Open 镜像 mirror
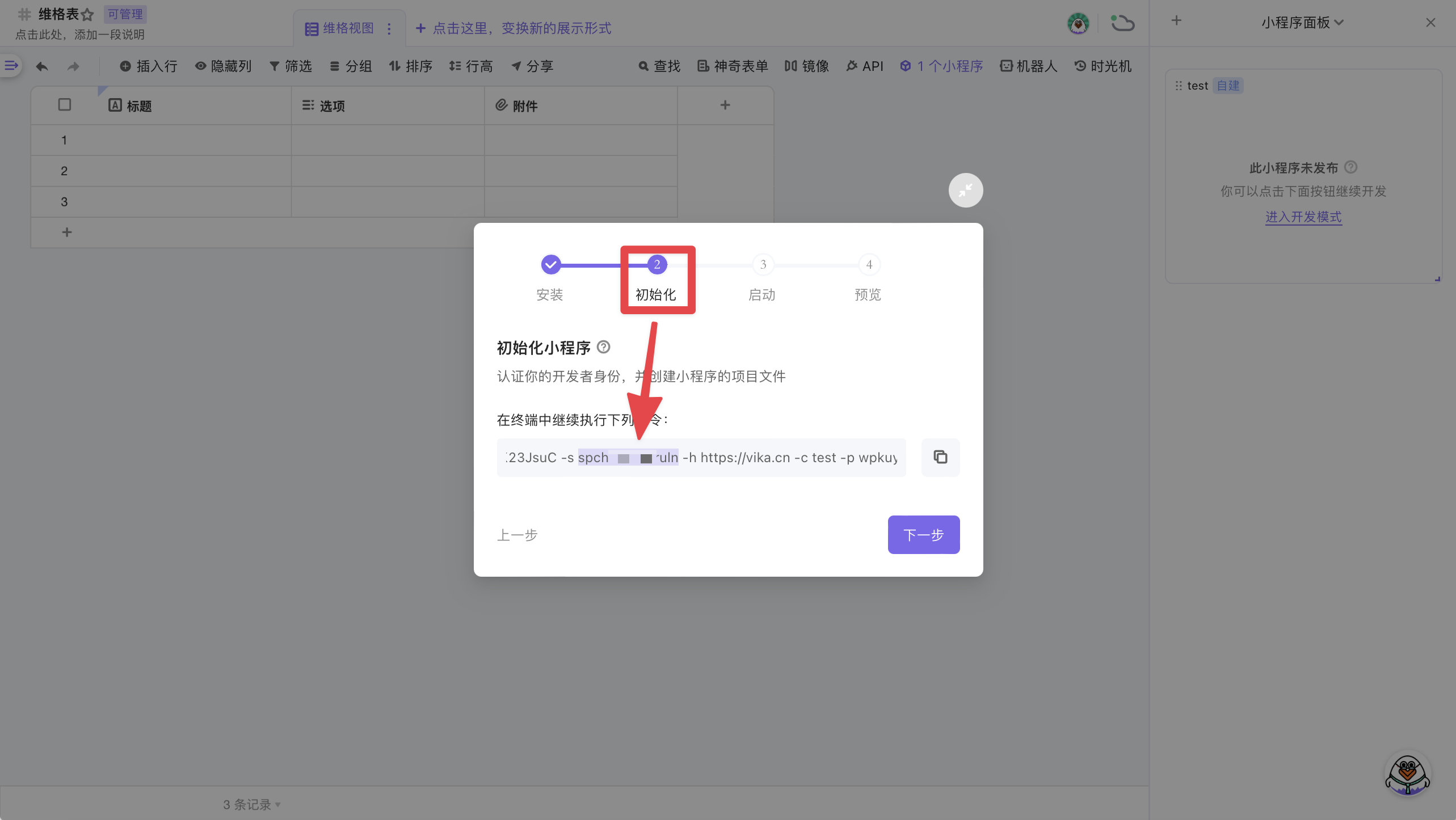 click(807, 66)
